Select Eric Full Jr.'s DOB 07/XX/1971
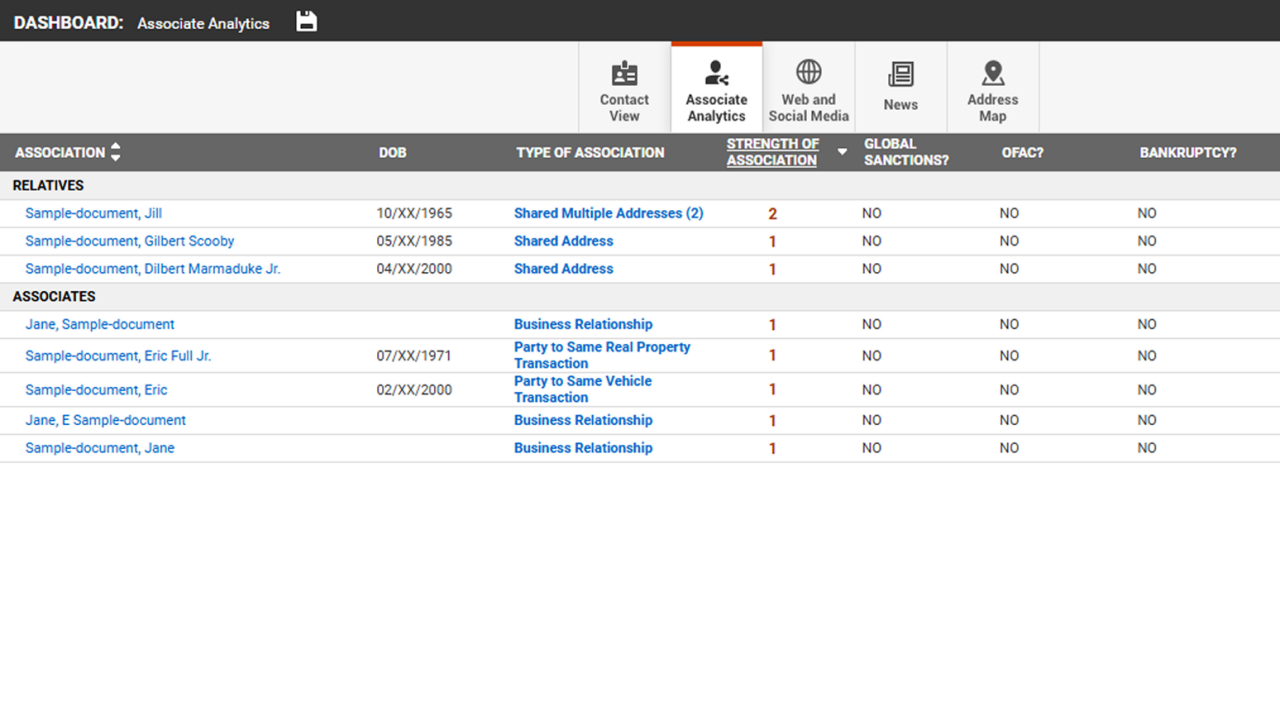Image resolution: width=1280 pixels, height=721 pixels. click(414, 355)
